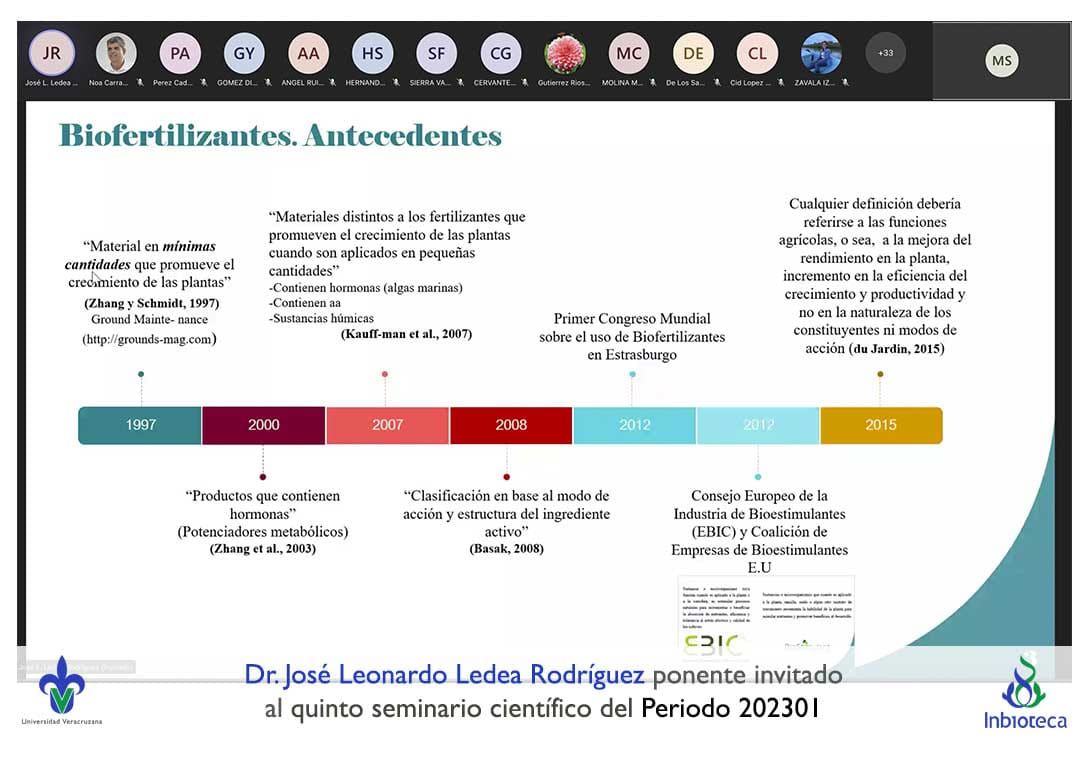Click the PA avatar for Perez Cad

(x=180, y=53)
